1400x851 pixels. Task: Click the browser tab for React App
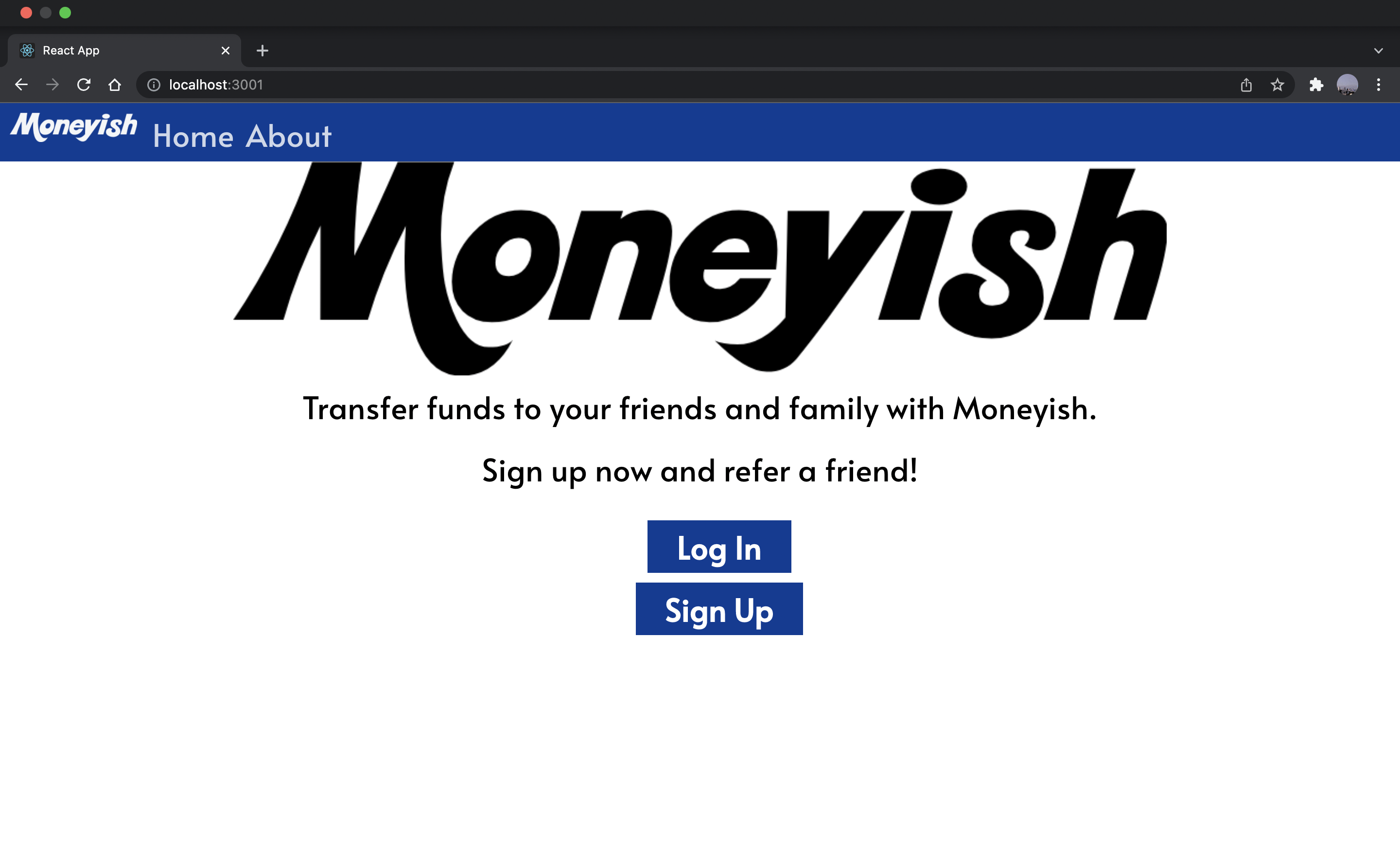pos(120,50)
